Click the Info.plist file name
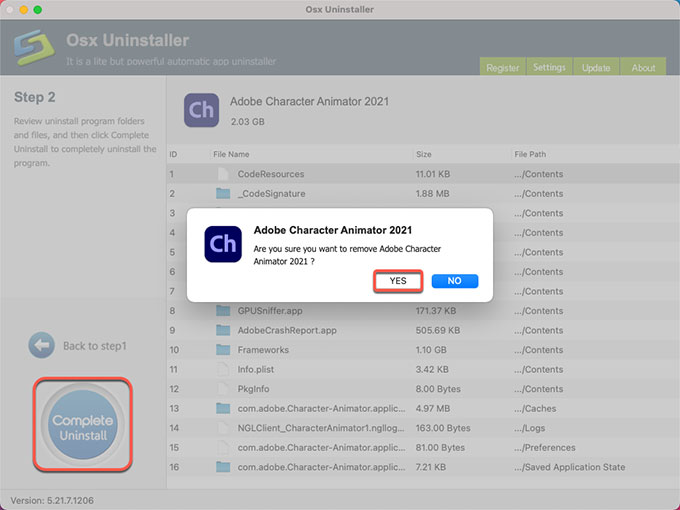 [x=256, y=369]
